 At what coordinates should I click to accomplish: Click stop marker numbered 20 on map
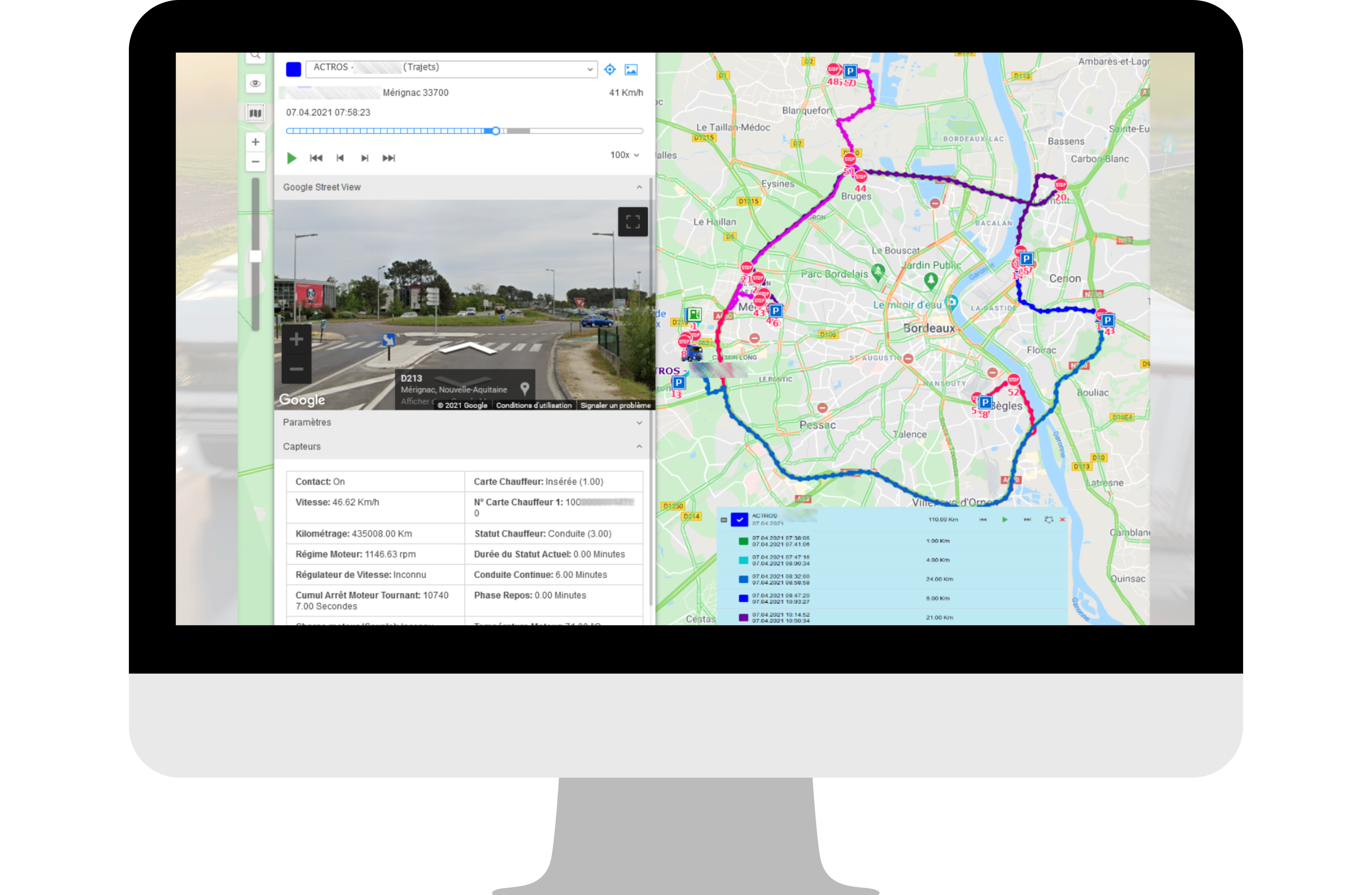pyautogui.click(x=1061, y=185)
